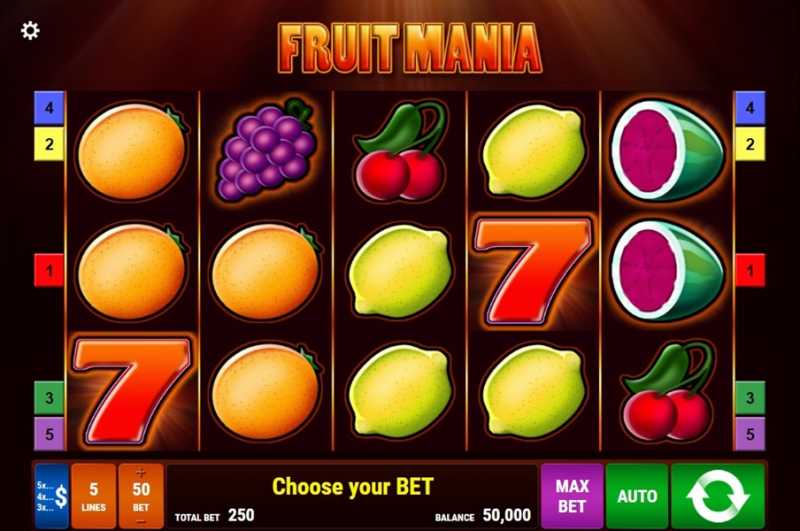Select payline 4 blue marker on left
Screen dimensions: 800x531
[49, 108]
